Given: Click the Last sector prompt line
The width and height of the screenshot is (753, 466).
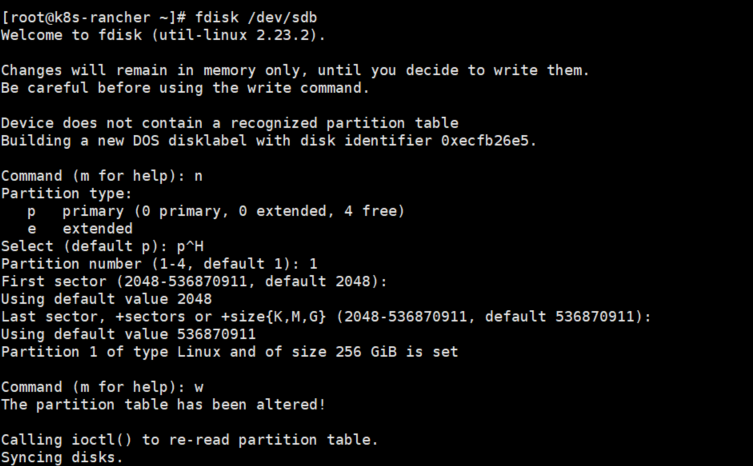Looking at the screenshot, I should coord(326,317).
